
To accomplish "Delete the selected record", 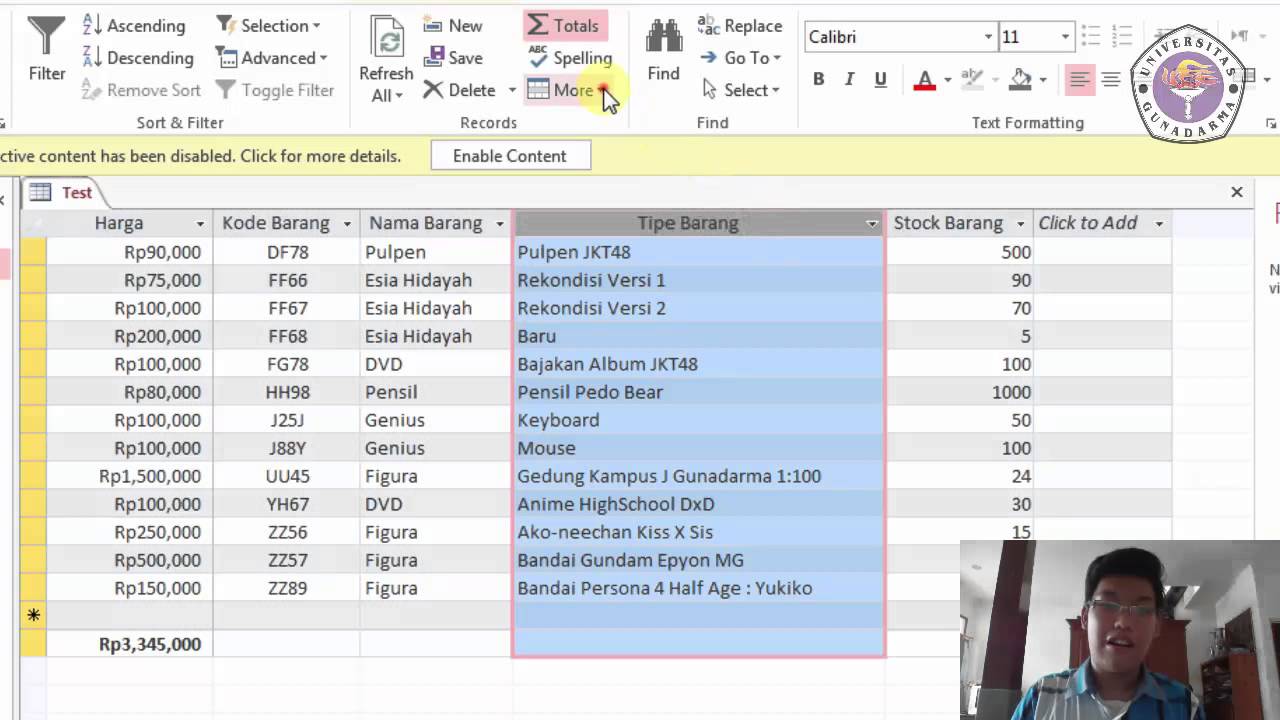I will (x=460, y=90).
